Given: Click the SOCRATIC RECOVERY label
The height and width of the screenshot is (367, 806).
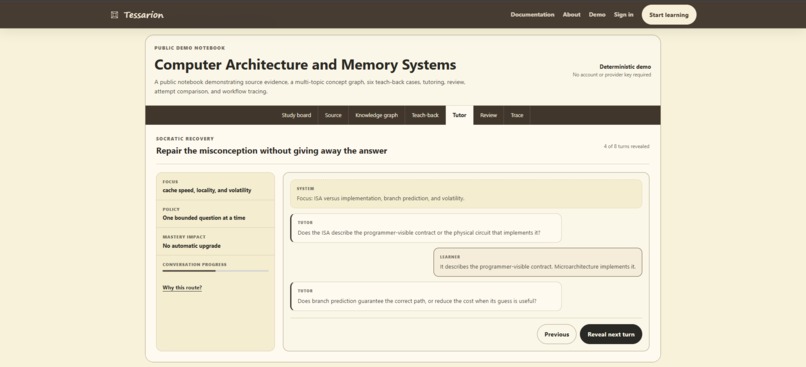Looking at the screenshot, I should click(x=185, y=139).
